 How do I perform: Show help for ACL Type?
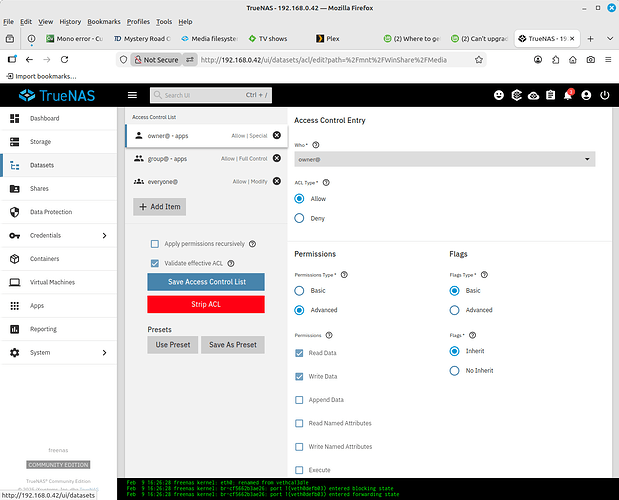pyautogui.click(x=326, y=183)
